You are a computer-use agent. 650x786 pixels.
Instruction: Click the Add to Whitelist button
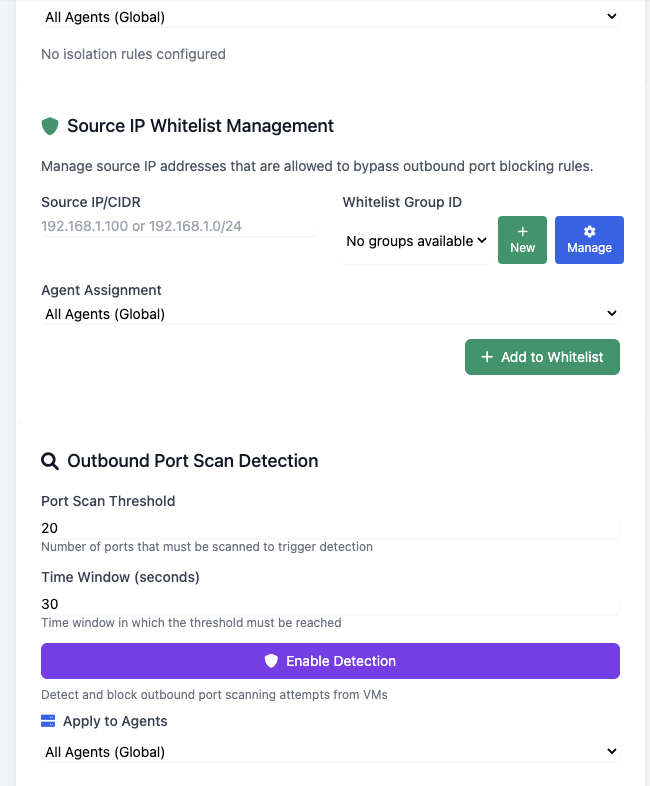click(x=542, y=357)
